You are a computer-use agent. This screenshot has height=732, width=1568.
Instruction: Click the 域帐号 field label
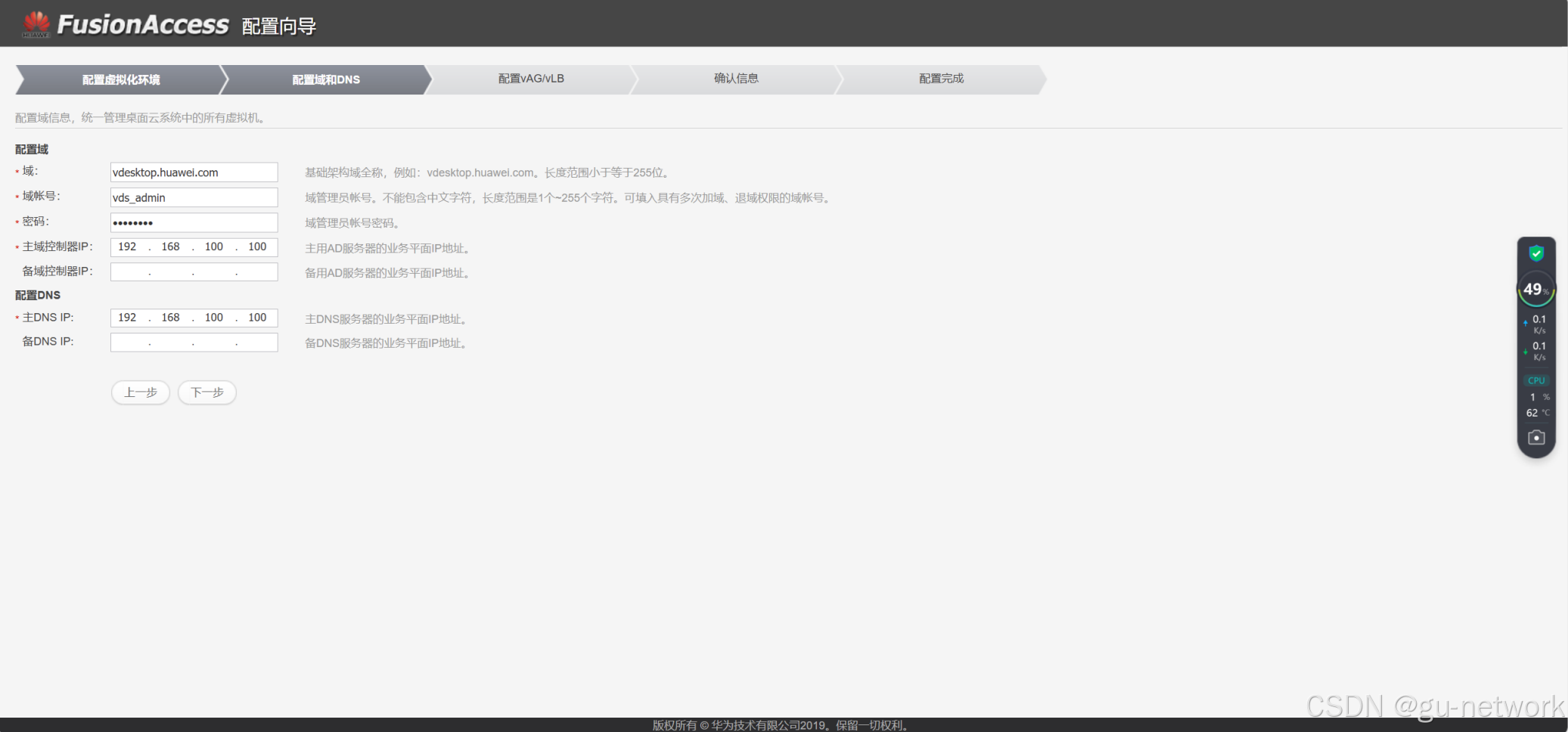point(41,197)
